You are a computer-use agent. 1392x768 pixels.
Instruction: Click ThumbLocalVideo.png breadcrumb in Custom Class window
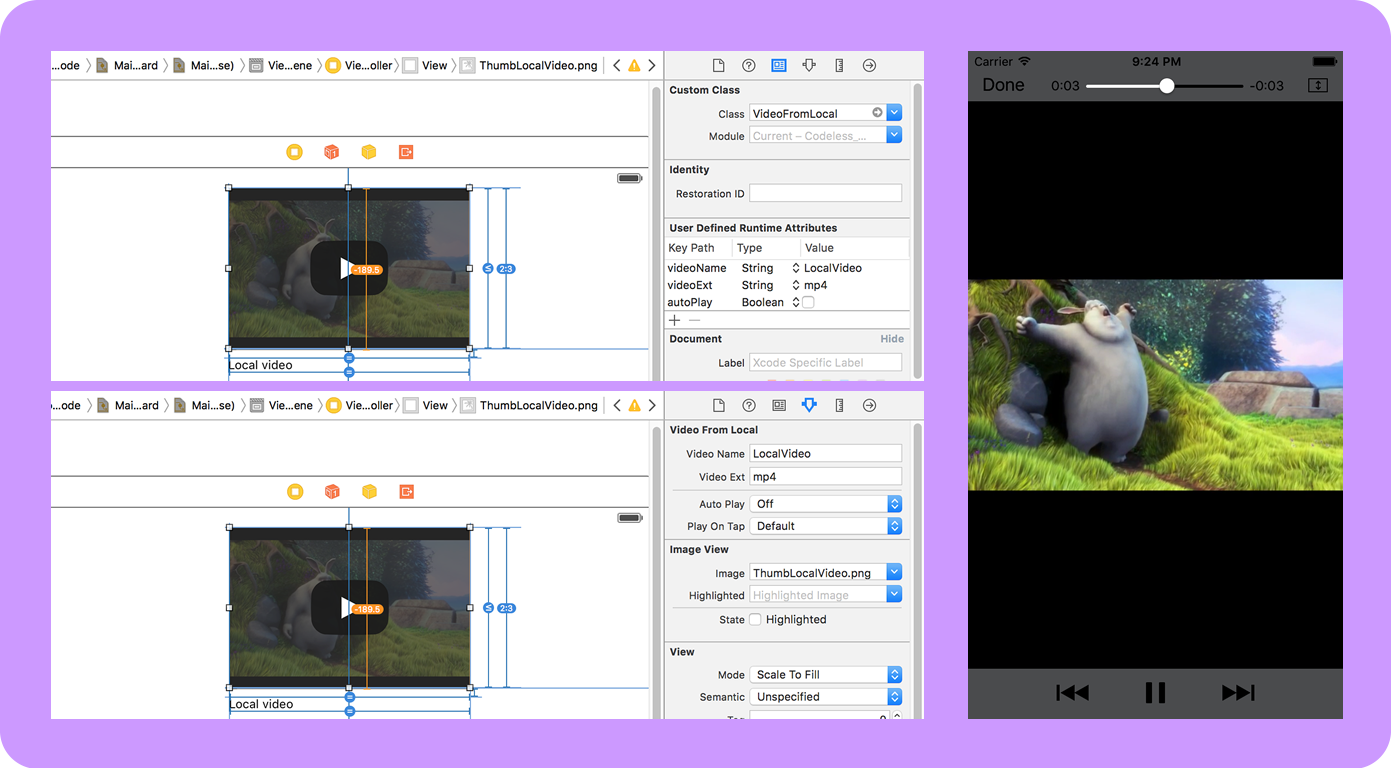[x=529, y=65]
